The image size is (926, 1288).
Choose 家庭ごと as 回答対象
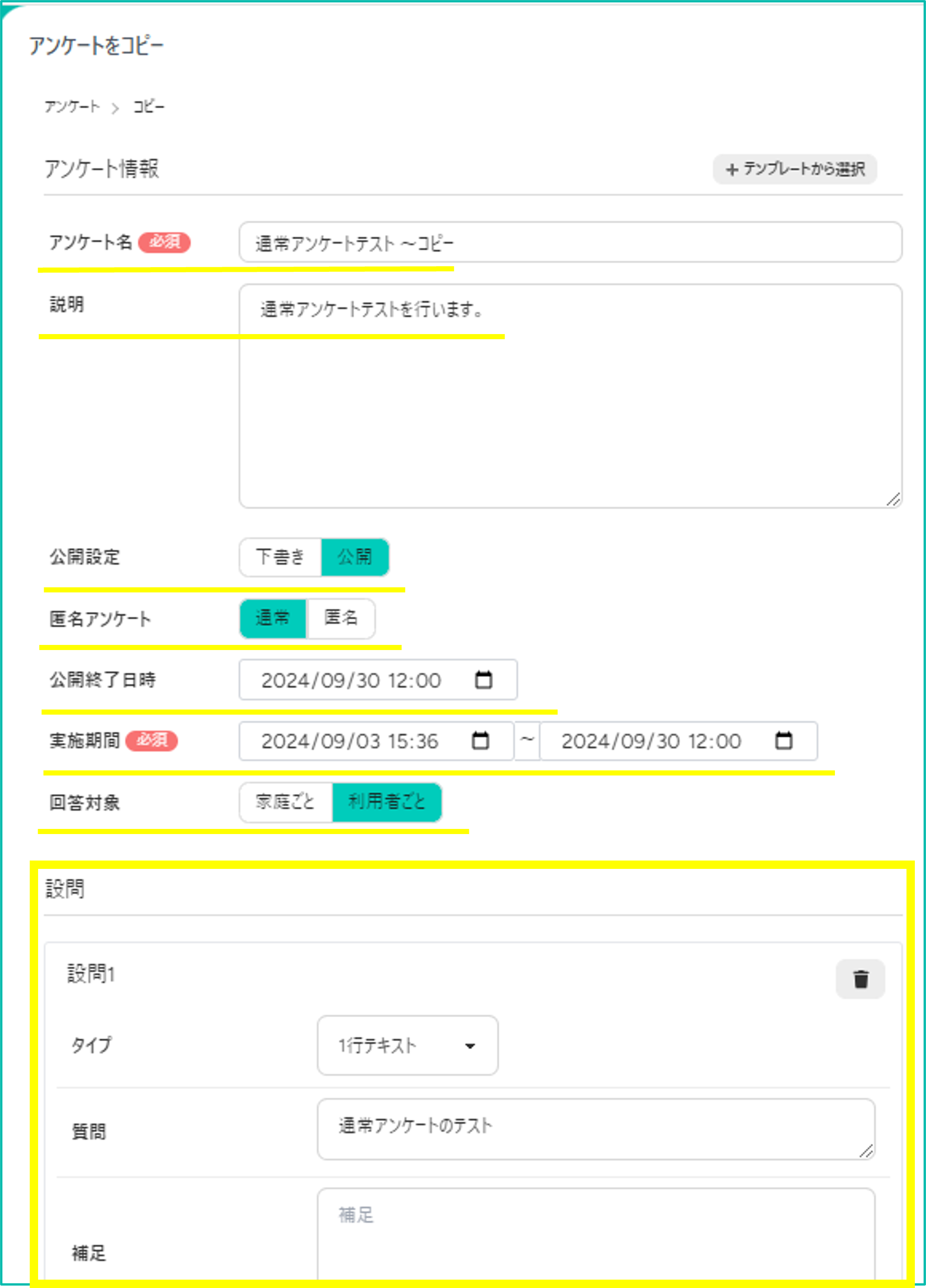286,802
